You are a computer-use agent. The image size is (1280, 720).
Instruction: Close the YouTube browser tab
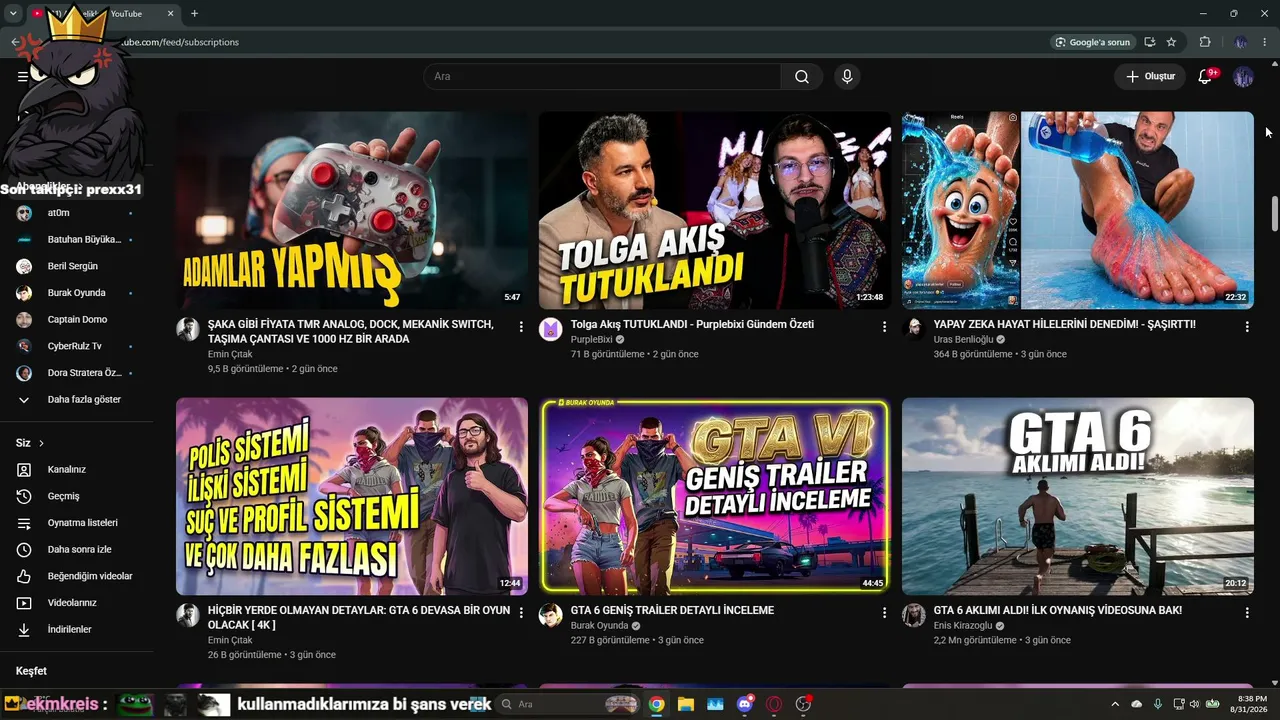click(x=170, y=13)
